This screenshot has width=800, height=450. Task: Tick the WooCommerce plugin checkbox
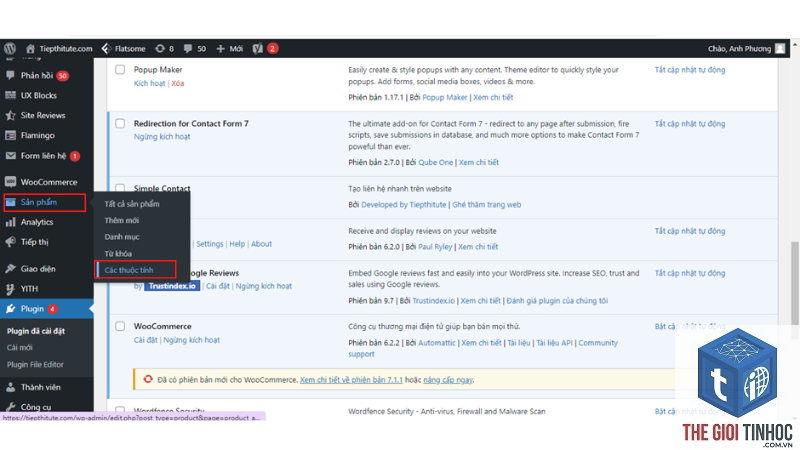click(120, 326)
